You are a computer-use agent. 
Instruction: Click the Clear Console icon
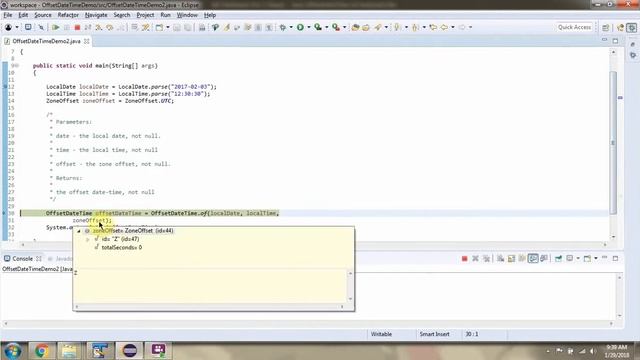click(x=500, y=258)
